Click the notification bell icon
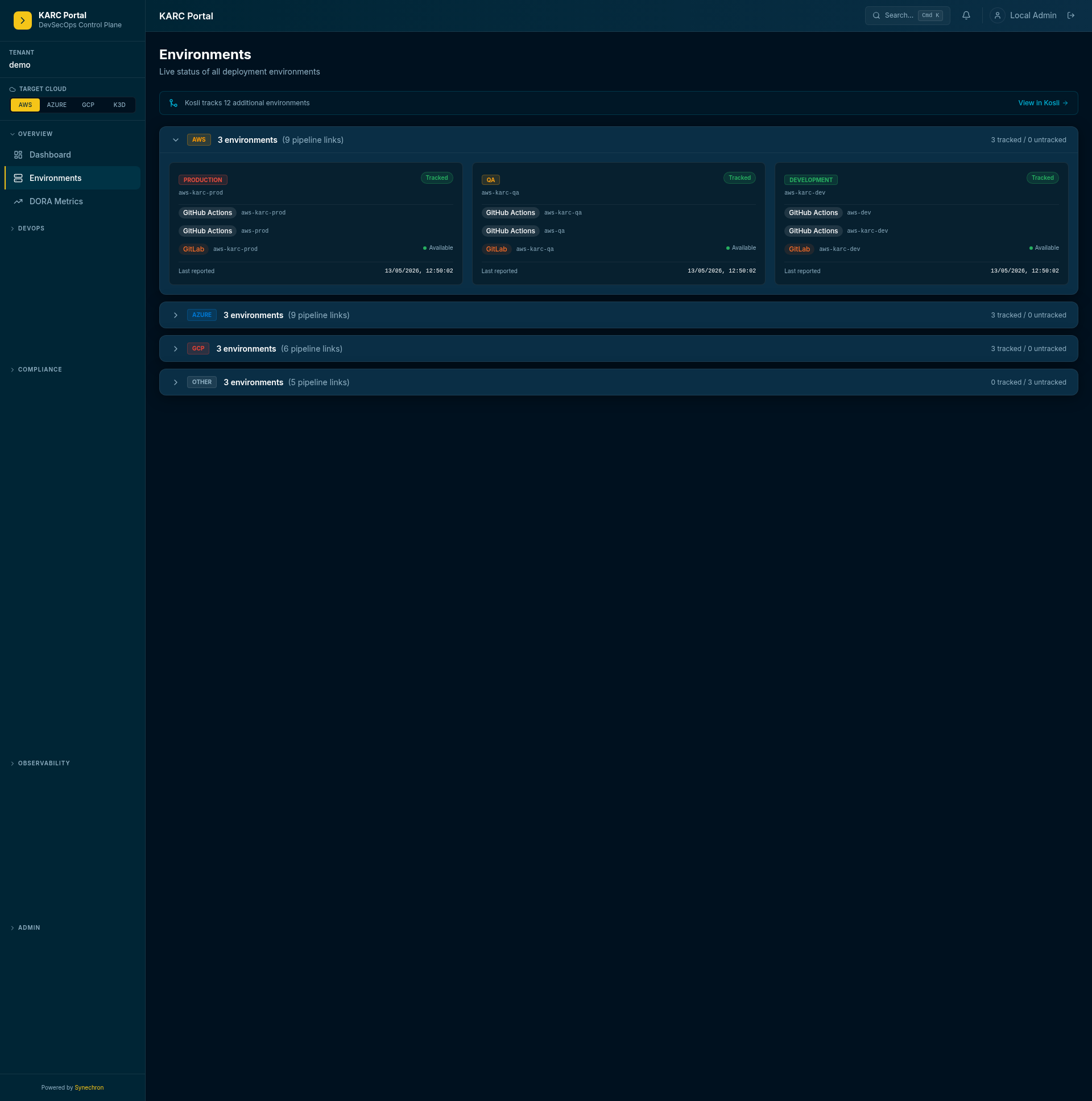The width and height of the screenshot is (1092, 1101). tap(966, 15)
